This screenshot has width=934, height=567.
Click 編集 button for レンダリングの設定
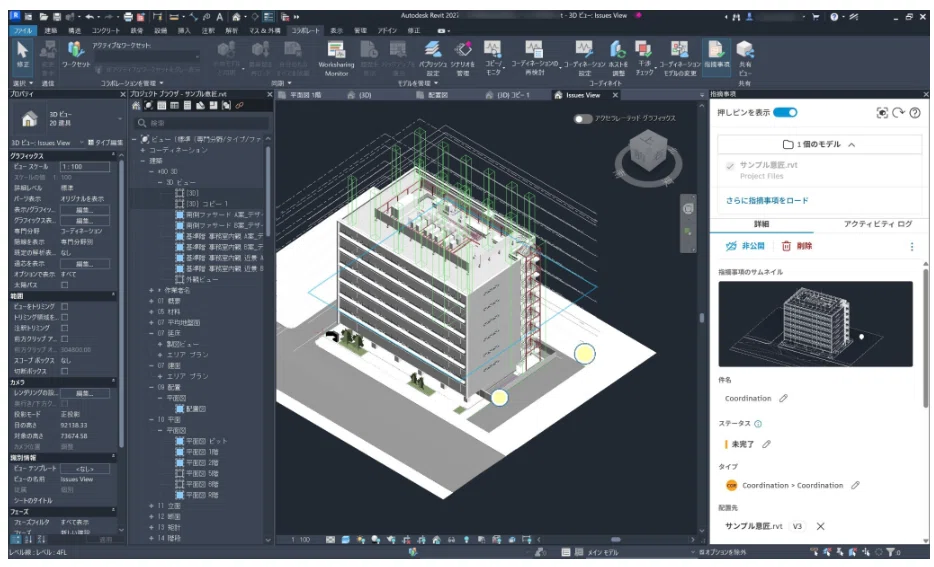pyautogui.click(x=85, y=393)
